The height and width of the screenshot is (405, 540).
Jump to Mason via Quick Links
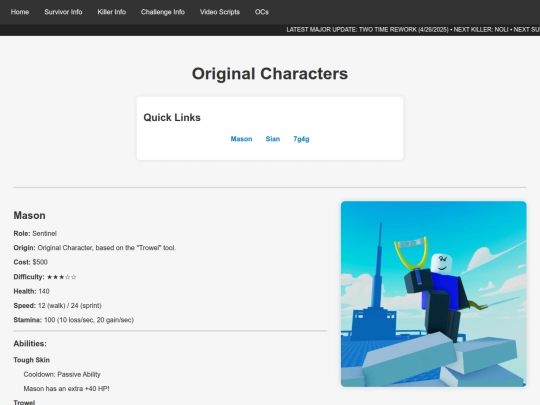pos(241,139)
